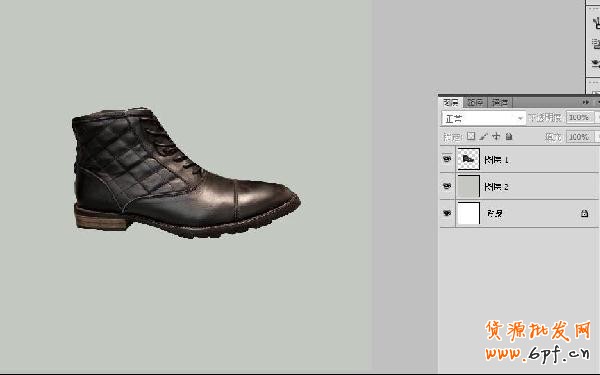Switch to the Channels tab
600x375 pixels.
coord(475,102)
